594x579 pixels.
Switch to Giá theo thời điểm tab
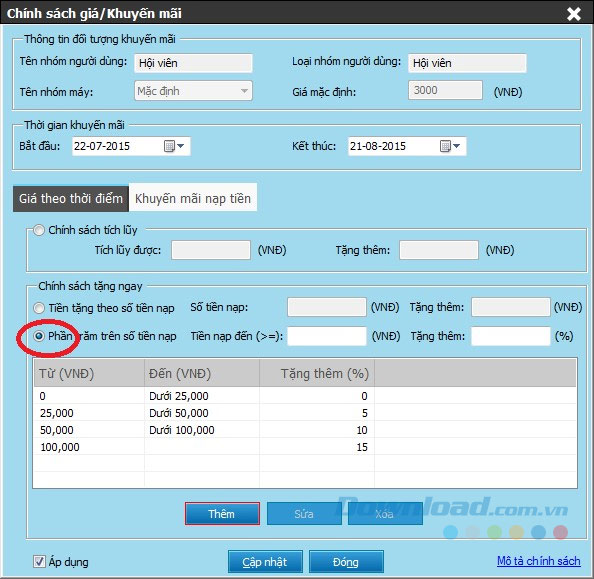point(71,199)
